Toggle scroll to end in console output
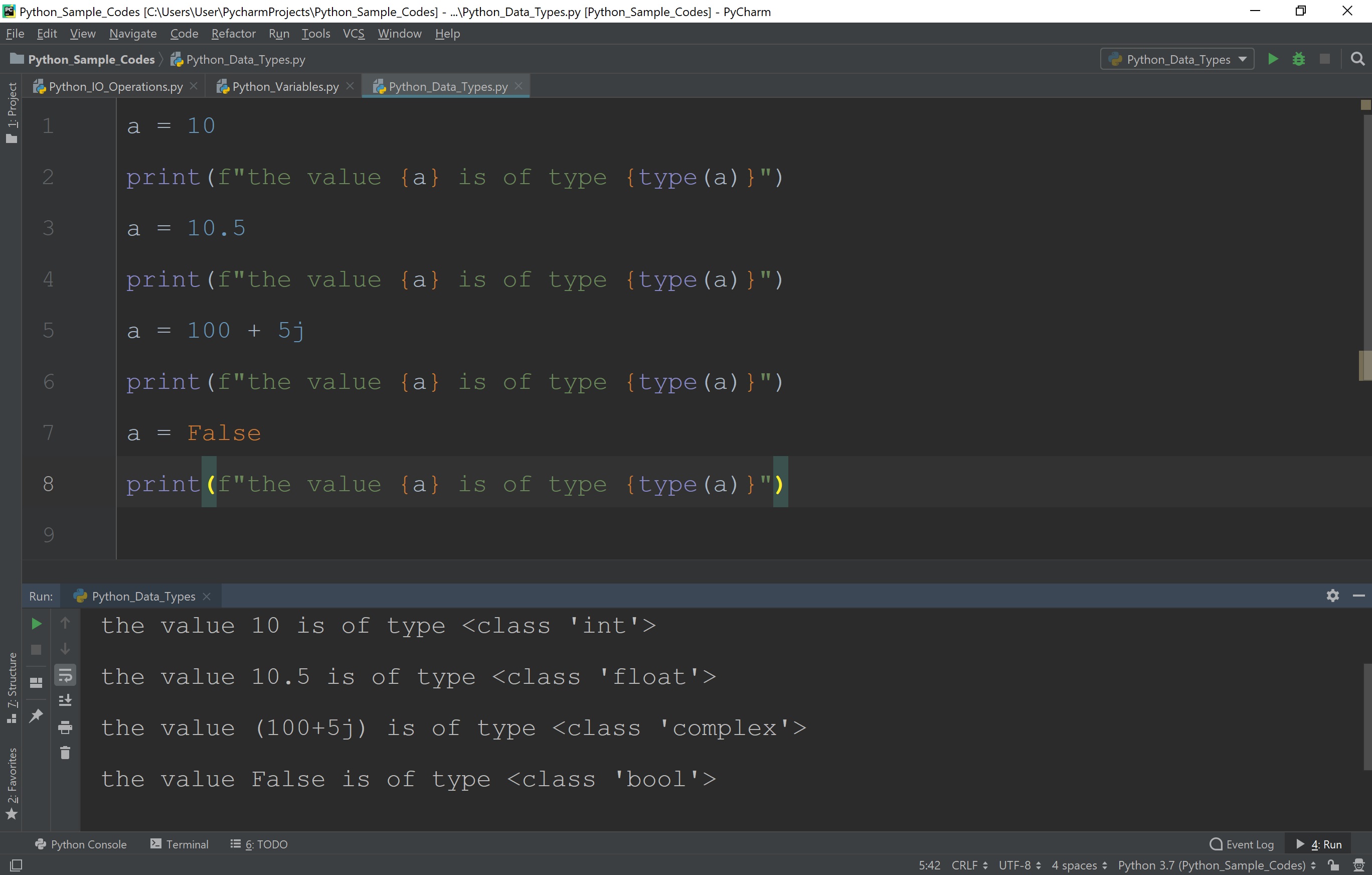Viewport: 1372px width, 875px height. pos(66,700)
